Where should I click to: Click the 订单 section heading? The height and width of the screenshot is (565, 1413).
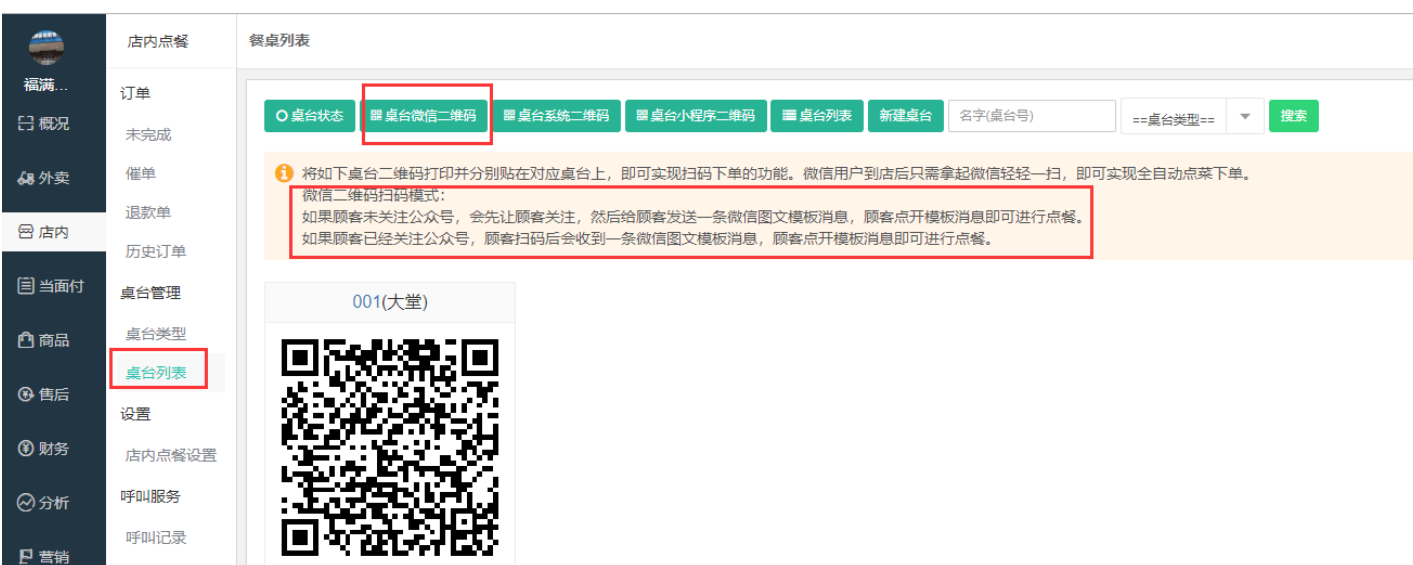[x=135, y=93]
